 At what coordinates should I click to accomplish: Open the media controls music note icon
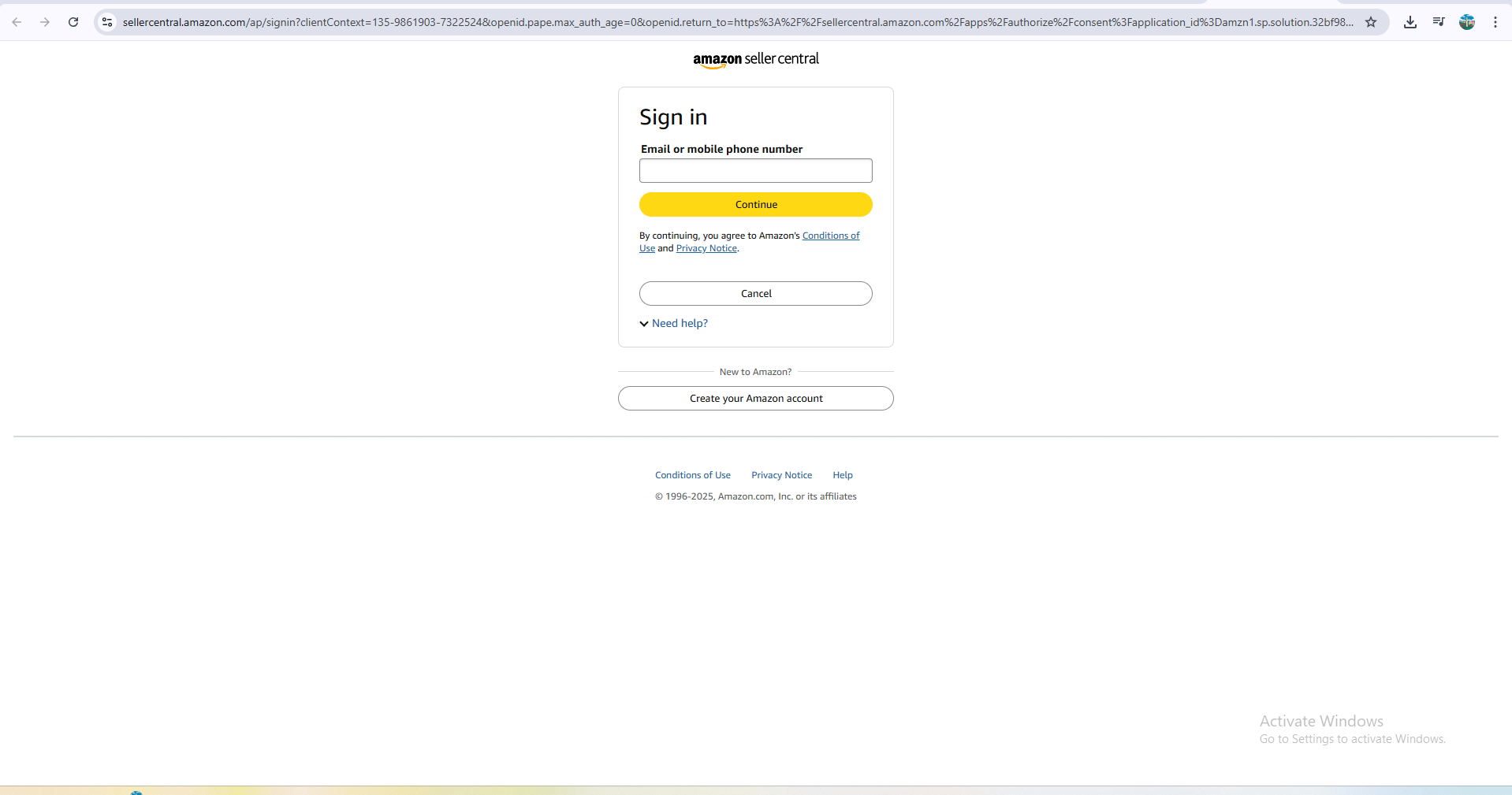(x=1439, y=22)
